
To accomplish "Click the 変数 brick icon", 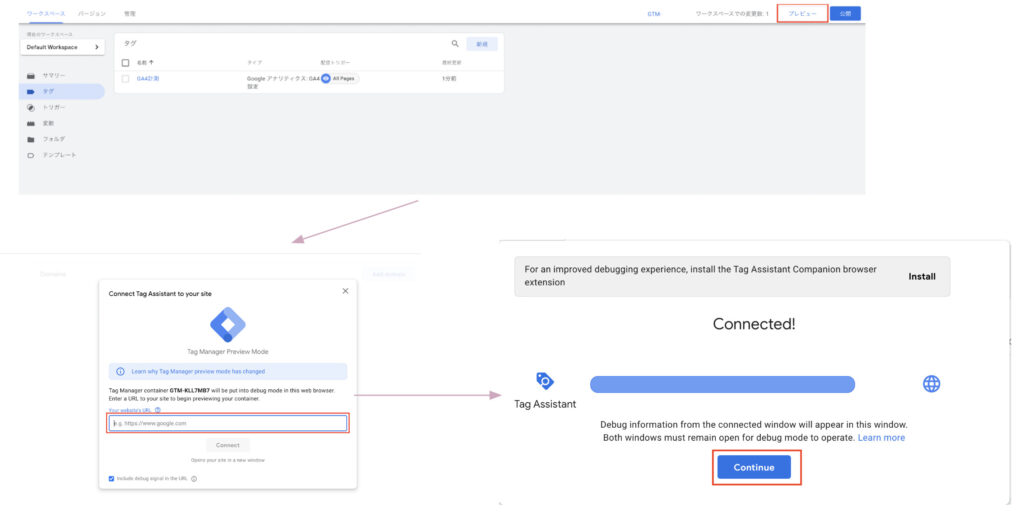I will (31, 123).
